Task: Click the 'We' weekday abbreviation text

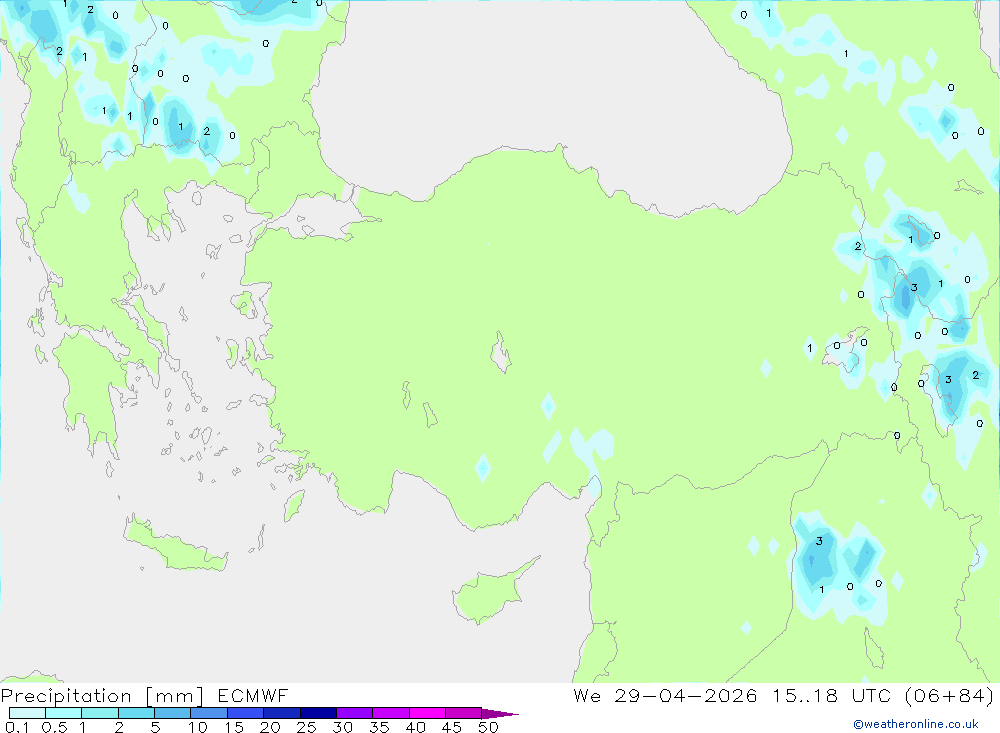Action: pyautogui.click(x=587, y=695)
